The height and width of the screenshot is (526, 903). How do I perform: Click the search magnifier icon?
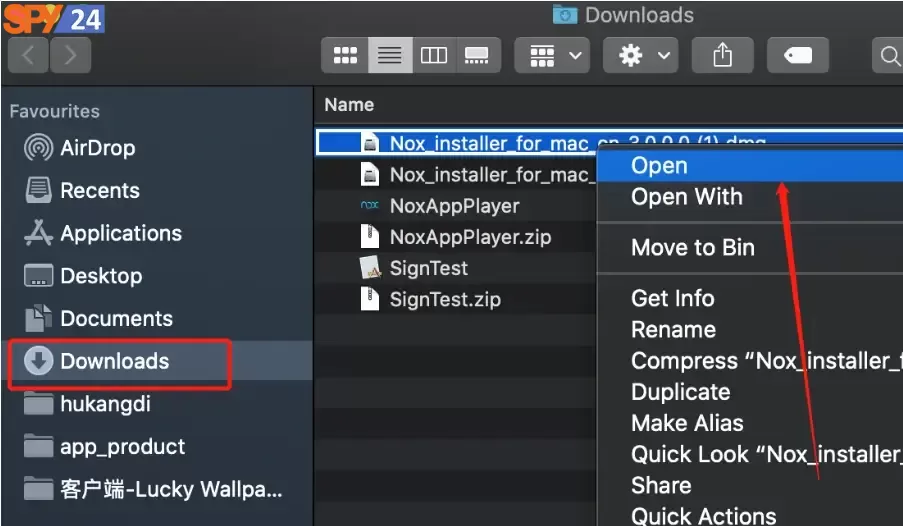890,56
